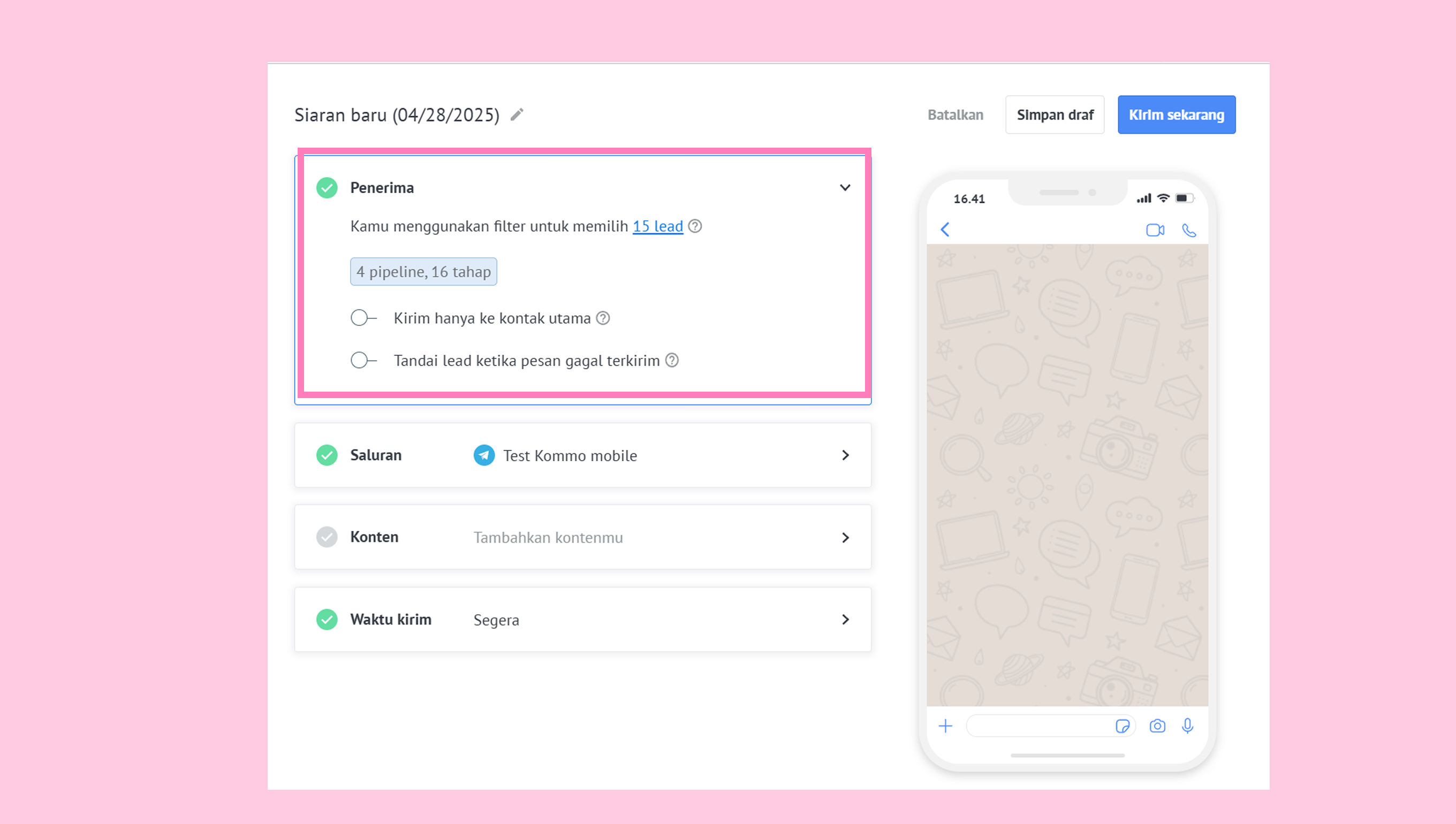Open help icon for Tandai lead option
This screenshot has height=824, width=1456.
[x=672, y=361]
